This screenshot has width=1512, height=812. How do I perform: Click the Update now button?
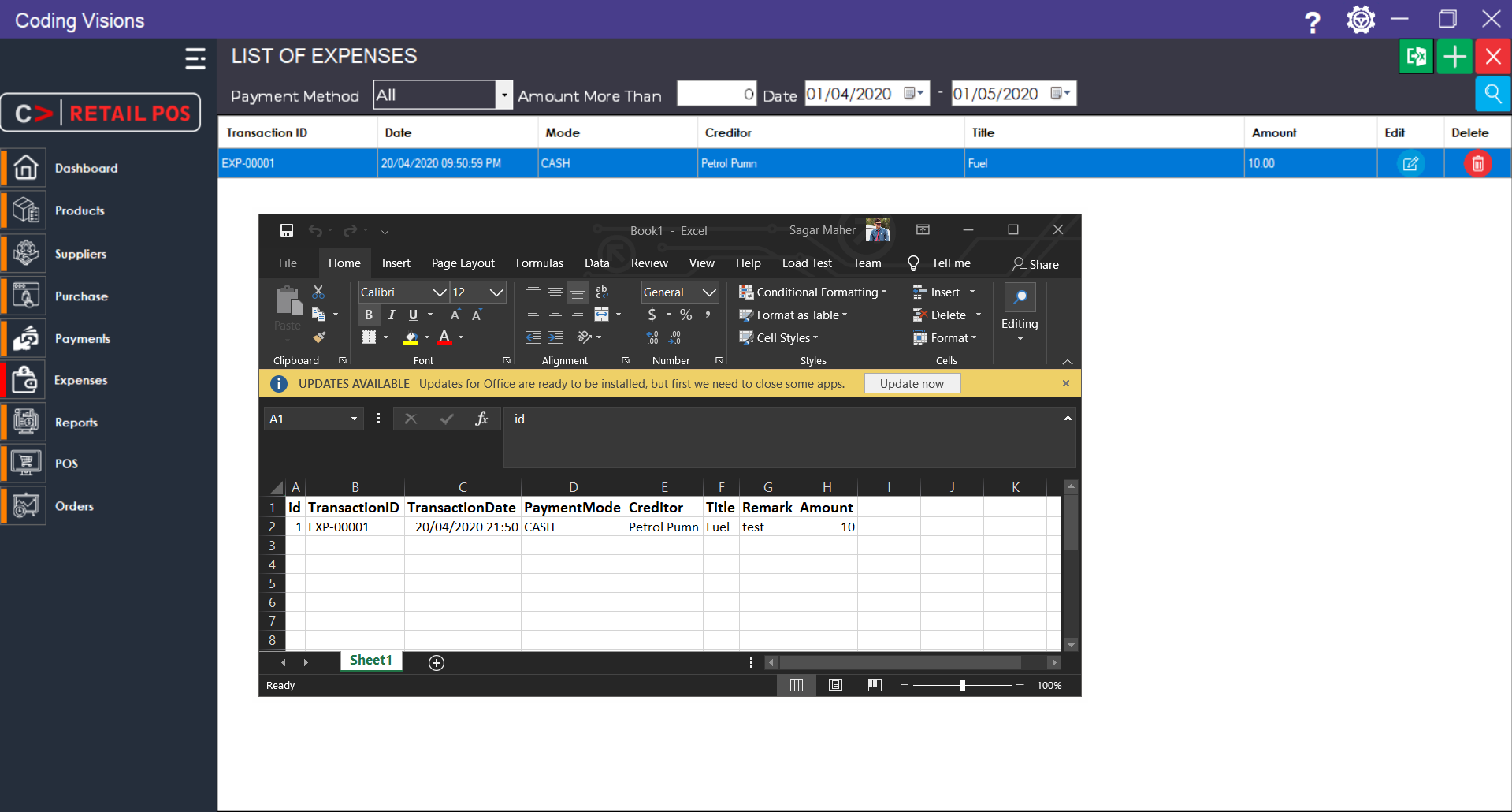(912, 384)
